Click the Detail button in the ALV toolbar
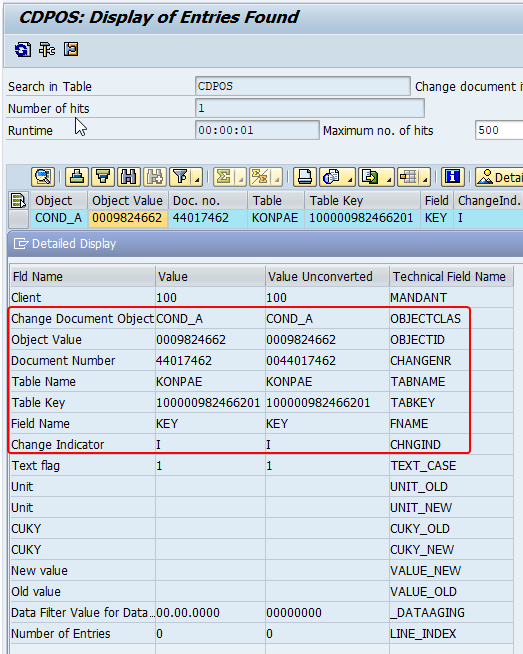Screen dimensions: 523x654 point(499,177)
